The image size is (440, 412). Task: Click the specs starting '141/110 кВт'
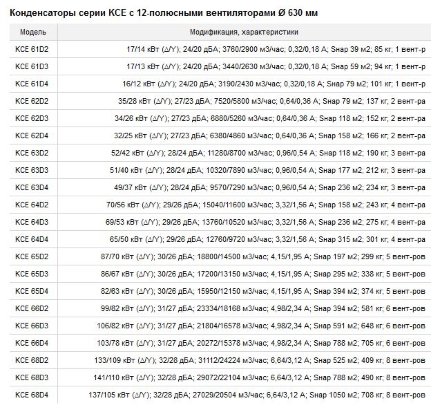259,378
